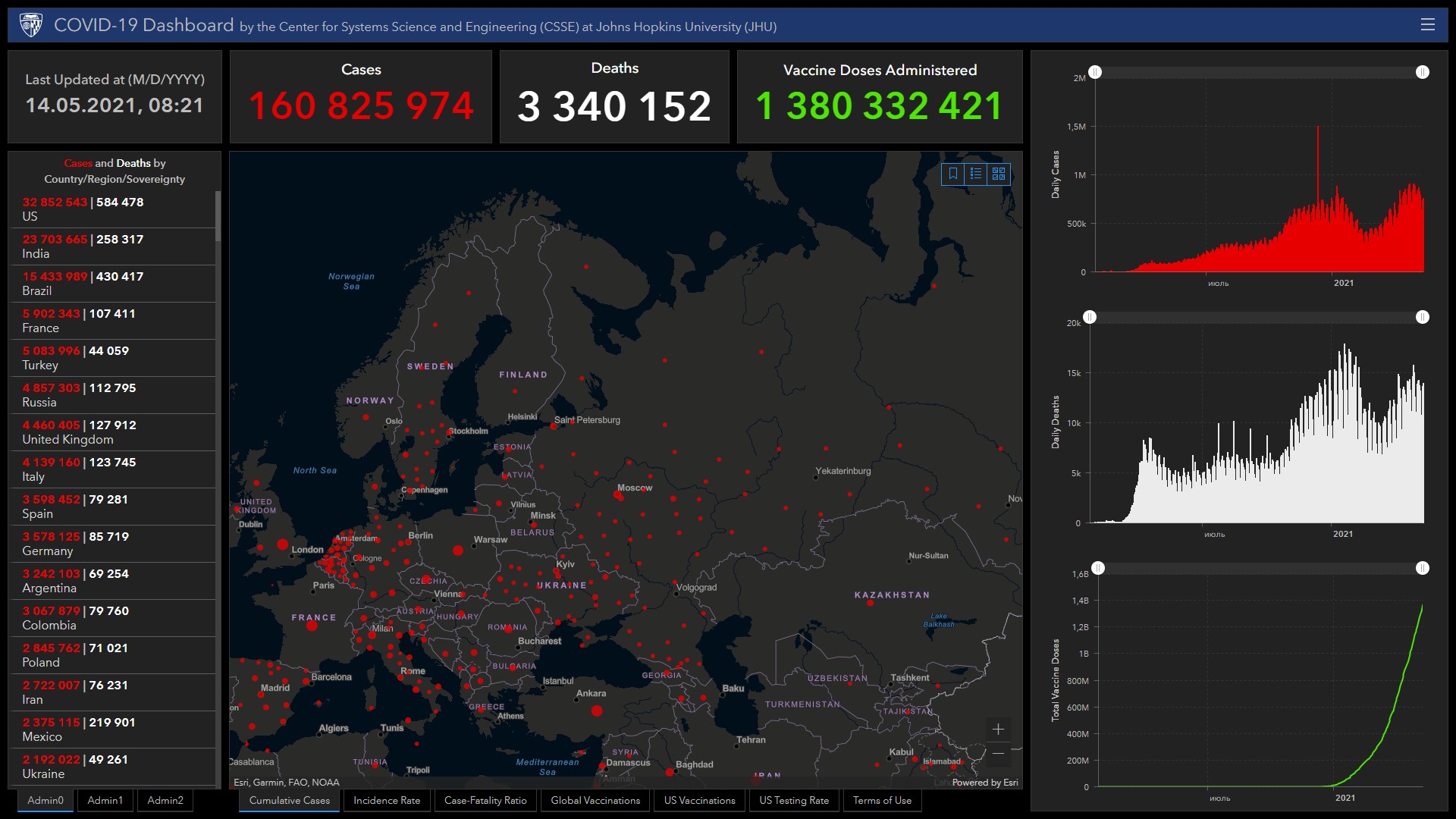The height and width of the screenshot is (819, 1456).
Task: Grab the left Daily Cases range handle
Action: (1095, 72)
